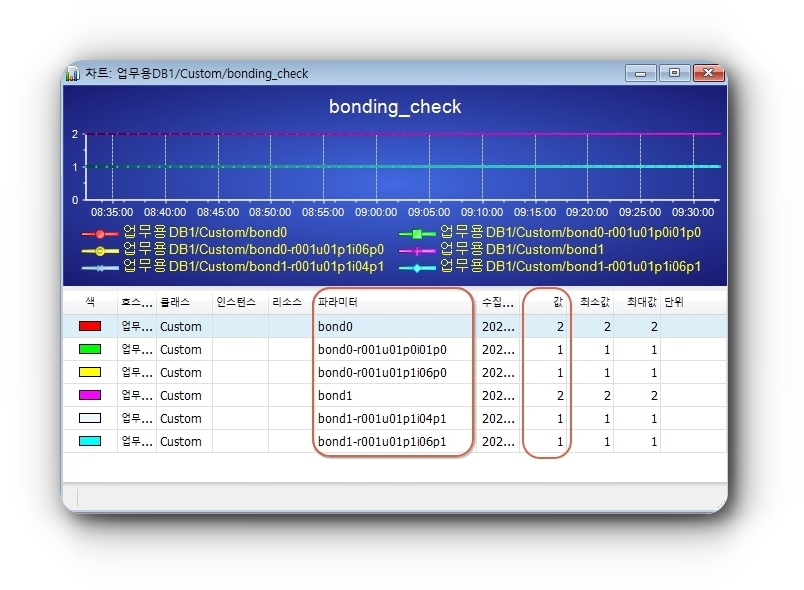Maximize the chart window
Screen dimensions: 804x590
click(673, 73)
